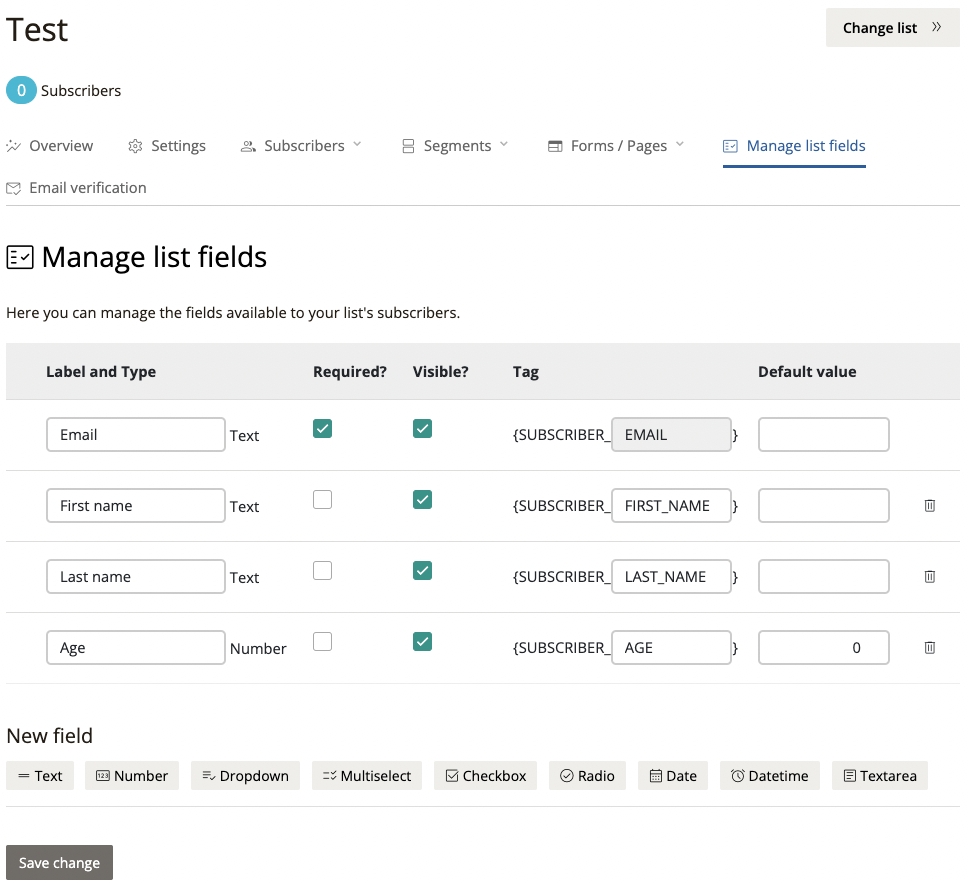The height and width of the screenshot is (885, 968).
Task: Click the Age default value input
Action: pyautogui.click(x=823, y=648)
